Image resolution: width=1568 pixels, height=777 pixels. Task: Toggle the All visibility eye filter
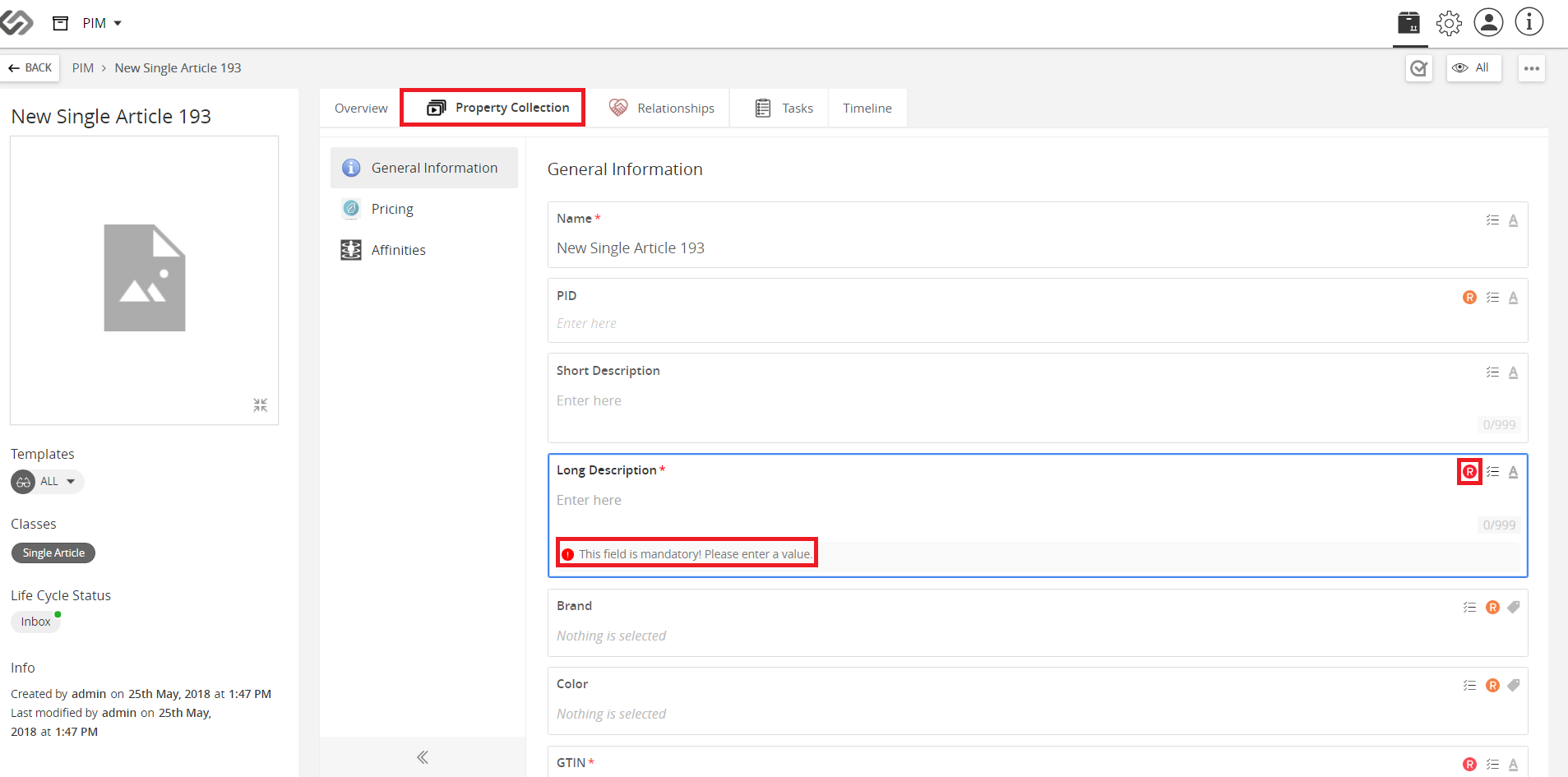(1473, 68)
